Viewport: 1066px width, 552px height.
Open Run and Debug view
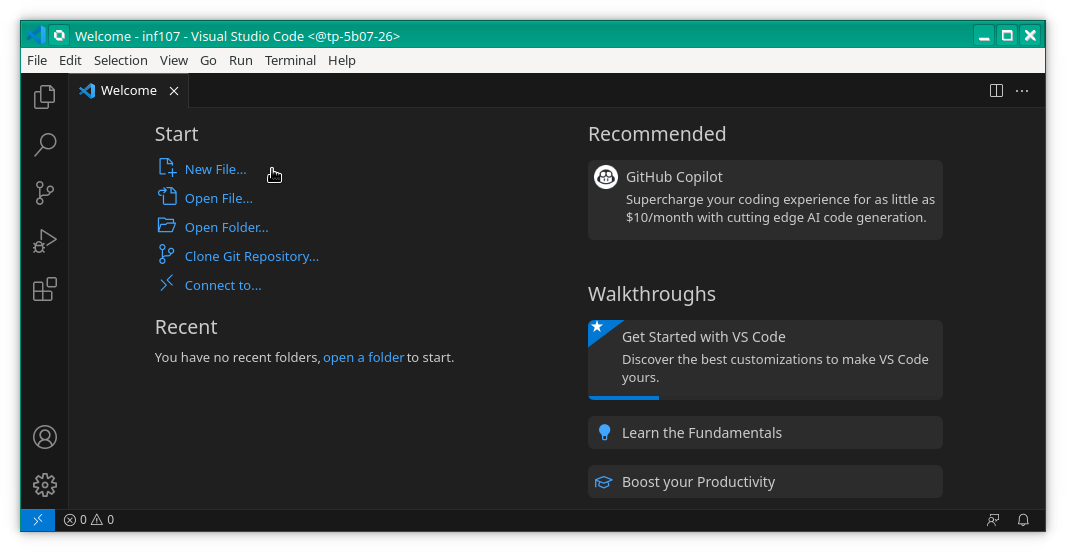point(44,241)
